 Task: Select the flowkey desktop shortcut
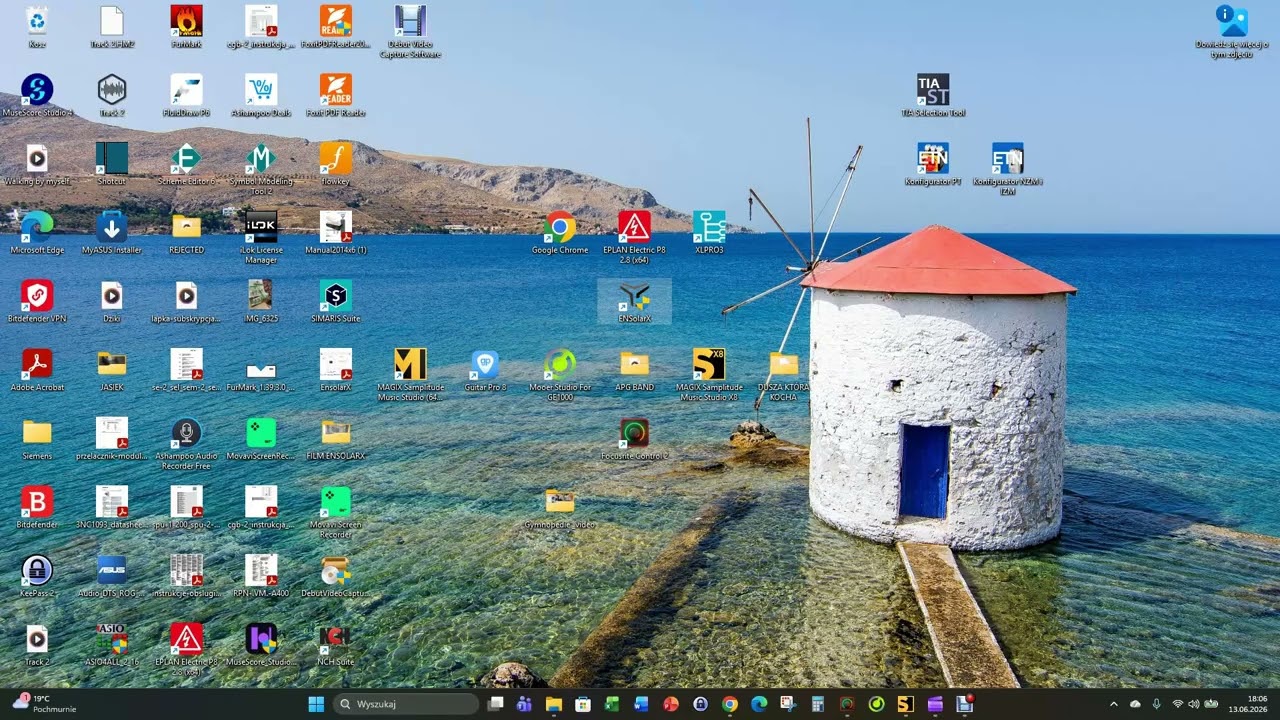(336, 164)
